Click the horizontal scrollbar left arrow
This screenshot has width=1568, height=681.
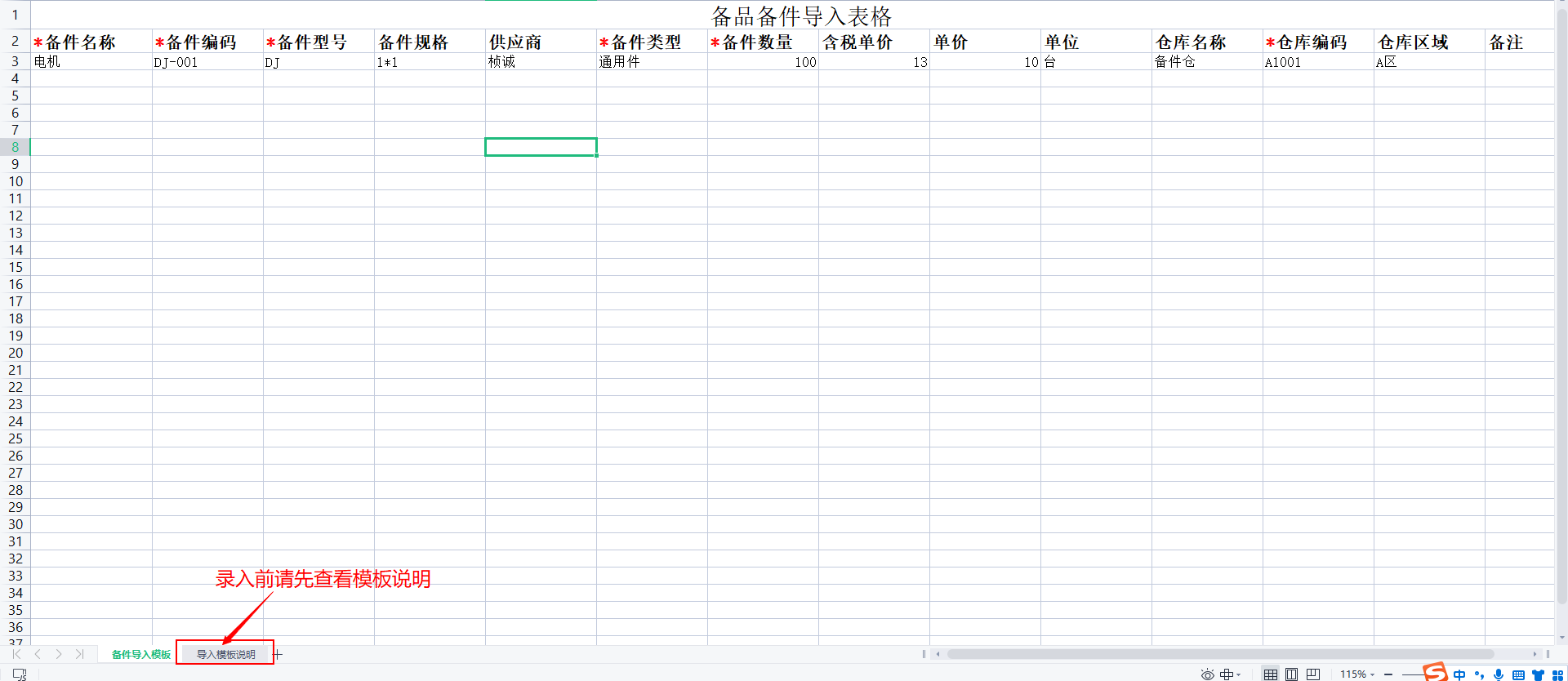click(x=938, y=654)
